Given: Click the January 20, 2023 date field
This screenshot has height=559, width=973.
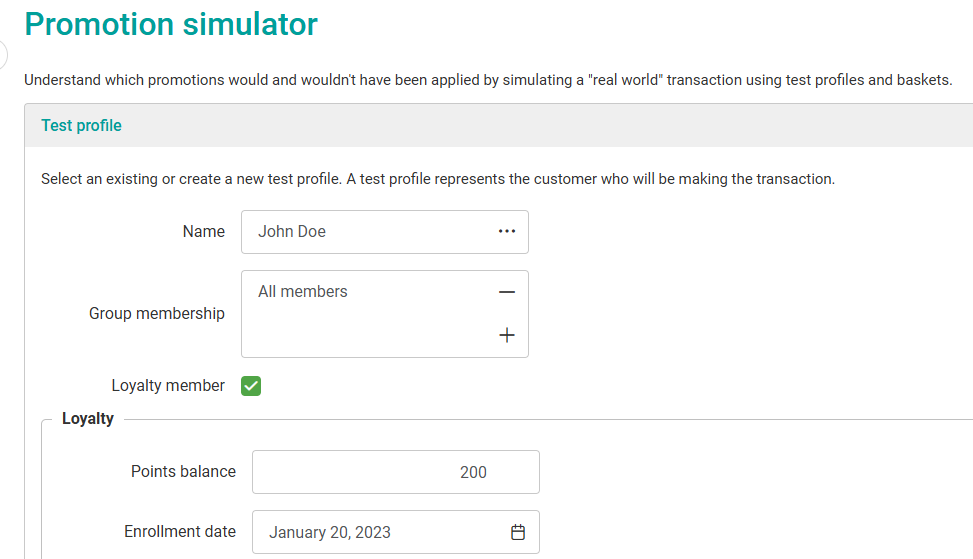Looking at the screenshot, I should pos(380,532).
